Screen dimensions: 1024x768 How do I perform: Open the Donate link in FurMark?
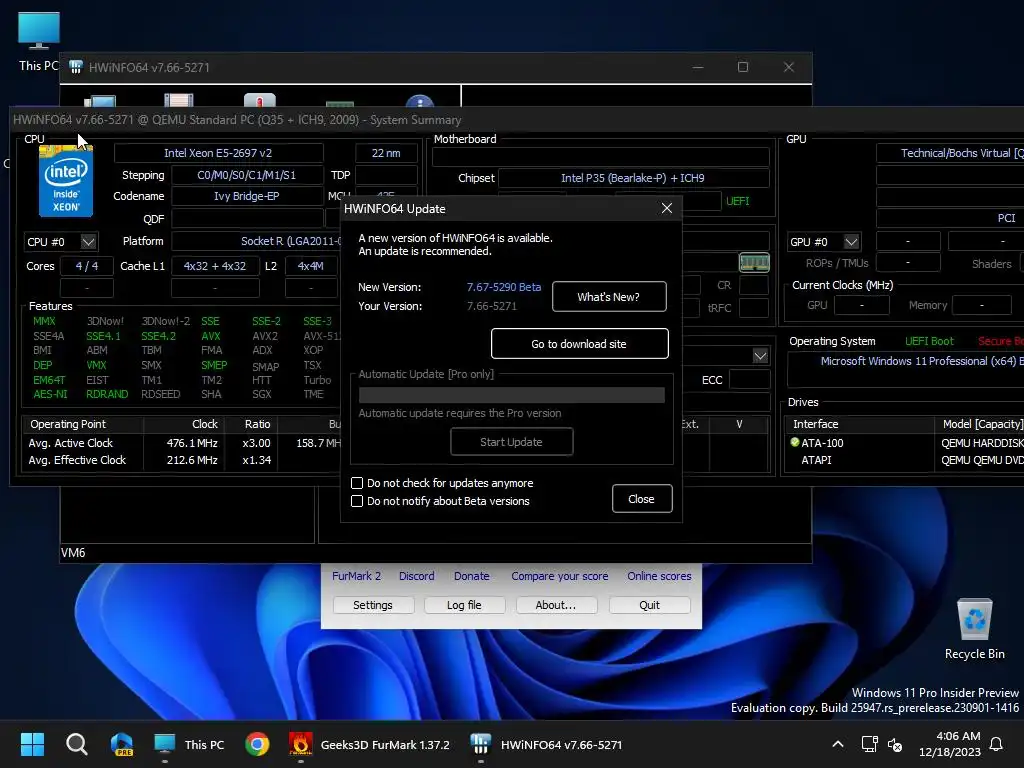(472, 576)
